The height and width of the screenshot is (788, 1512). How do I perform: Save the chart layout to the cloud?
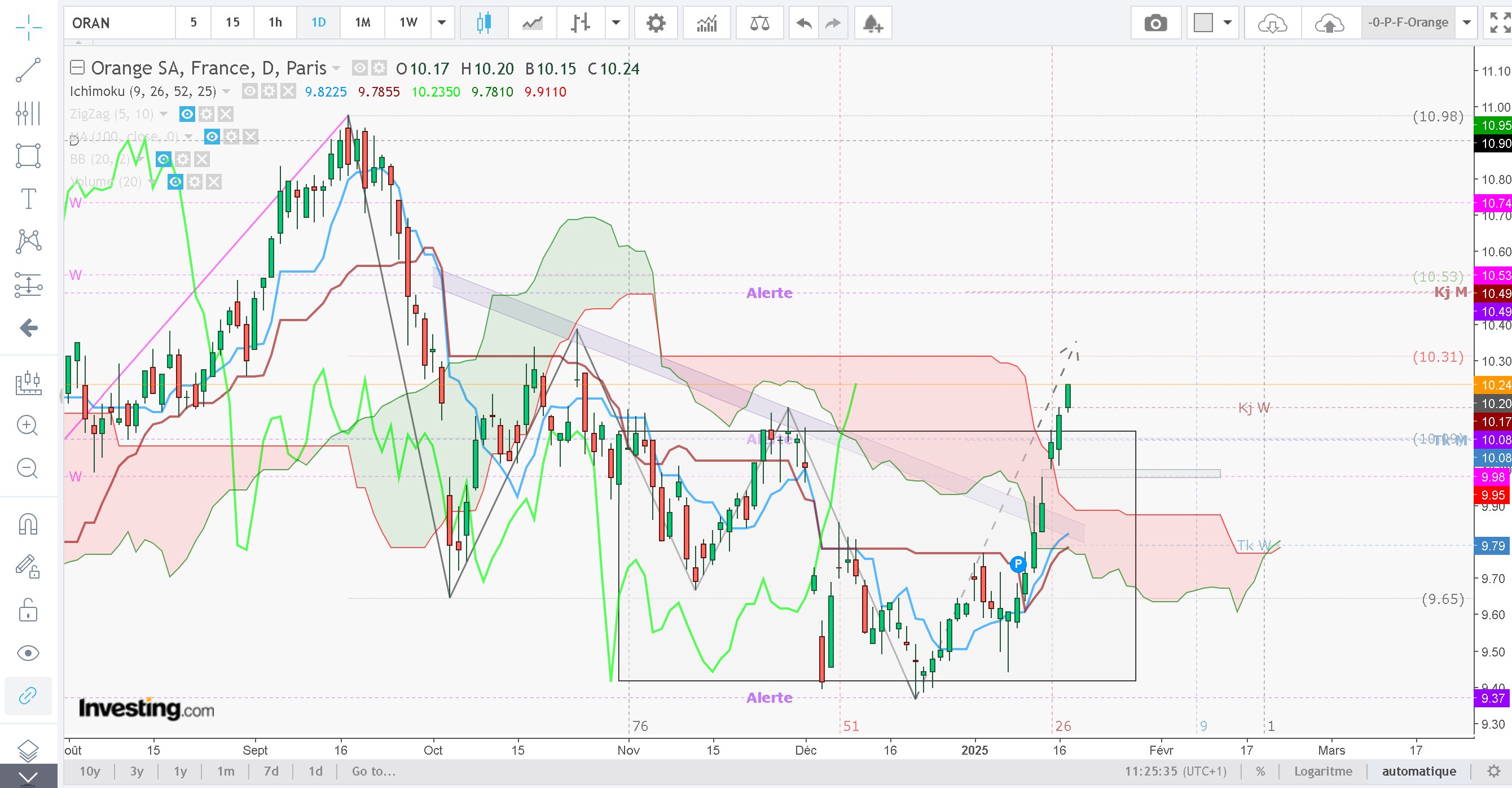[1329, 23]
